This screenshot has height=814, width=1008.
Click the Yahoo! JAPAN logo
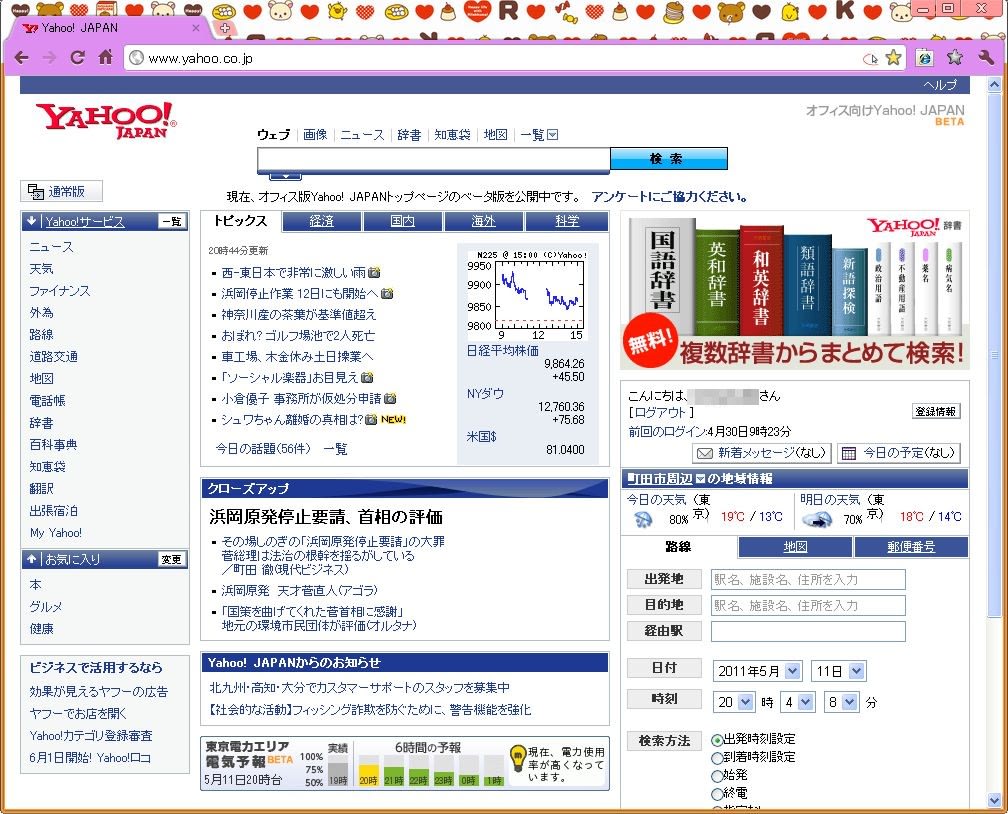[x=105, y=120]
